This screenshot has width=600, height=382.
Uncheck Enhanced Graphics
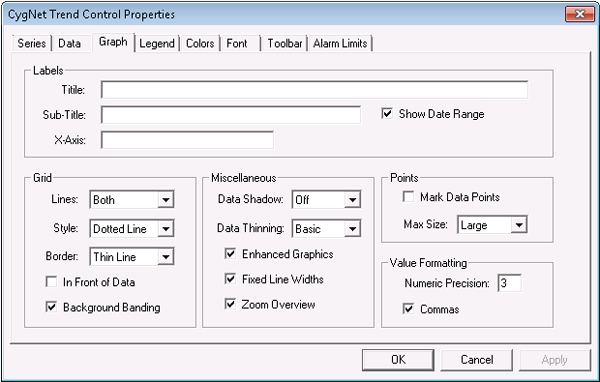[x=230, y=254]
